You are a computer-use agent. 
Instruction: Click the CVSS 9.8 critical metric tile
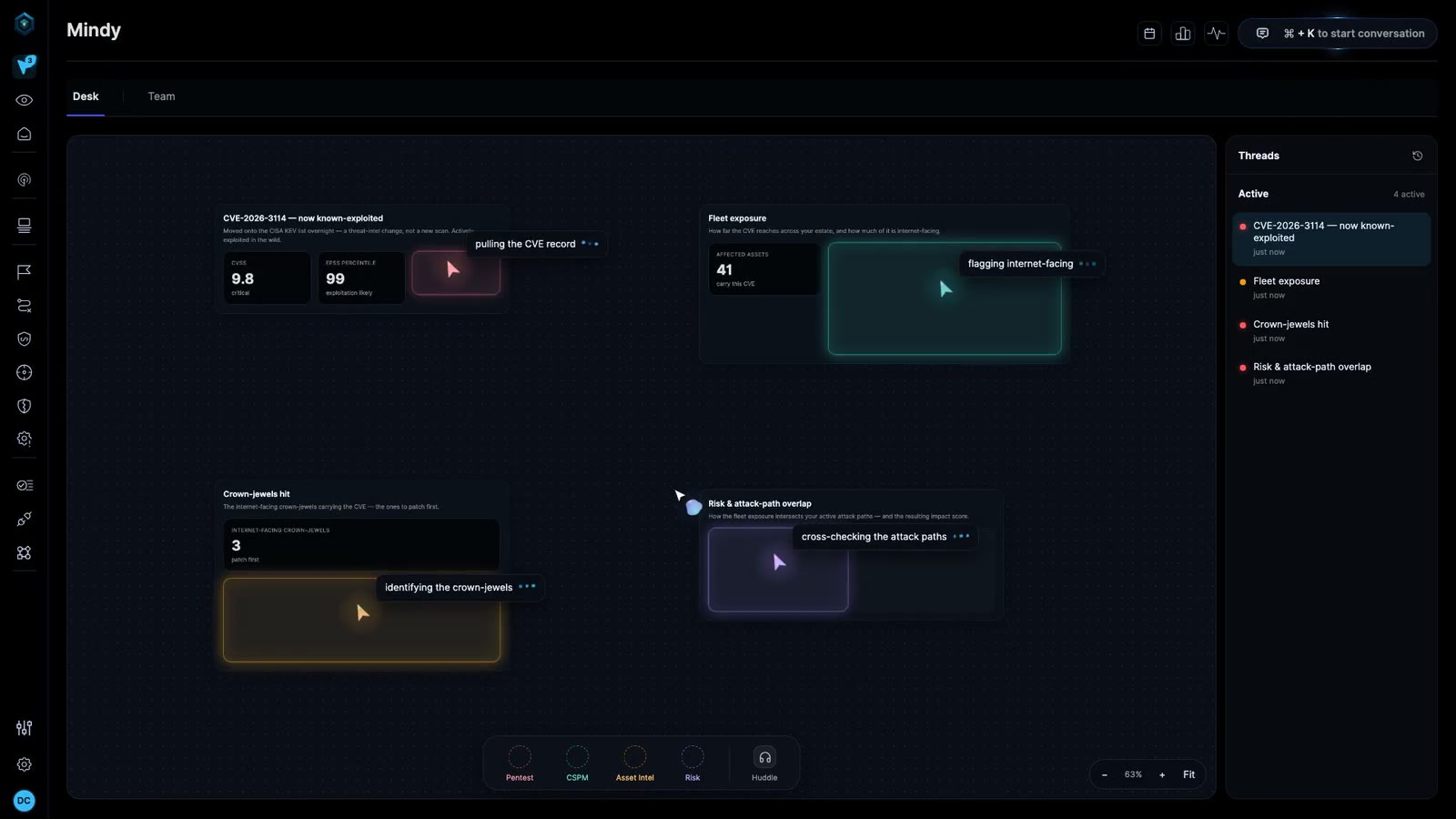[267, 278]
